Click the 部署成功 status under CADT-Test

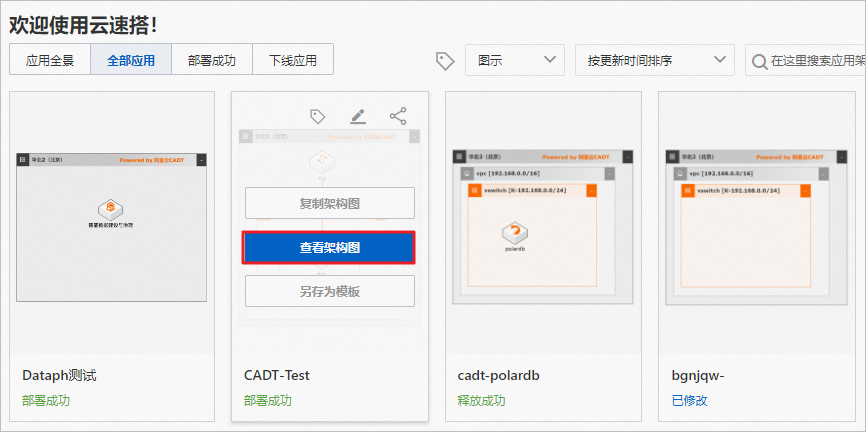267,401
